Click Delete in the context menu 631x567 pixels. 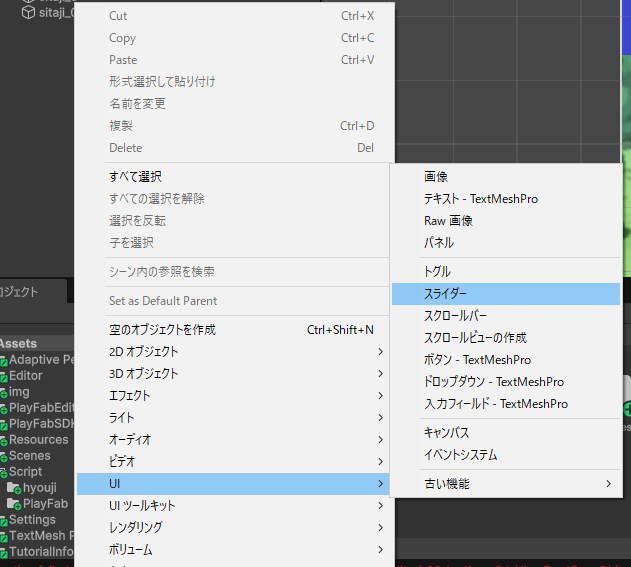tap(234, 148)
